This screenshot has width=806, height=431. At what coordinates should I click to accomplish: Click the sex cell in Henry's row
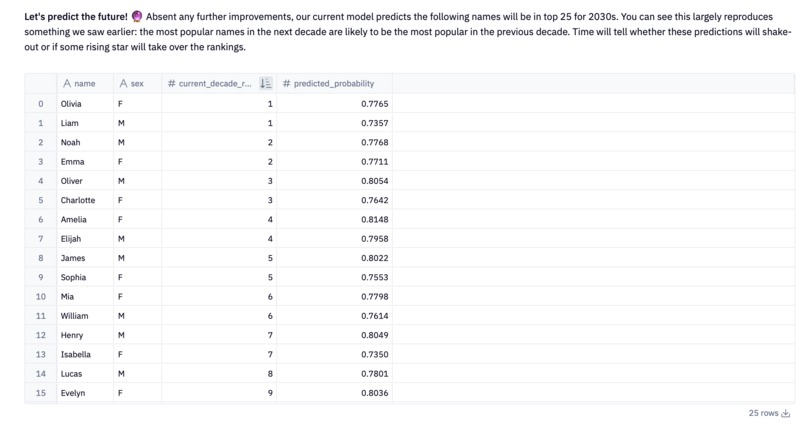coord(137,335)
